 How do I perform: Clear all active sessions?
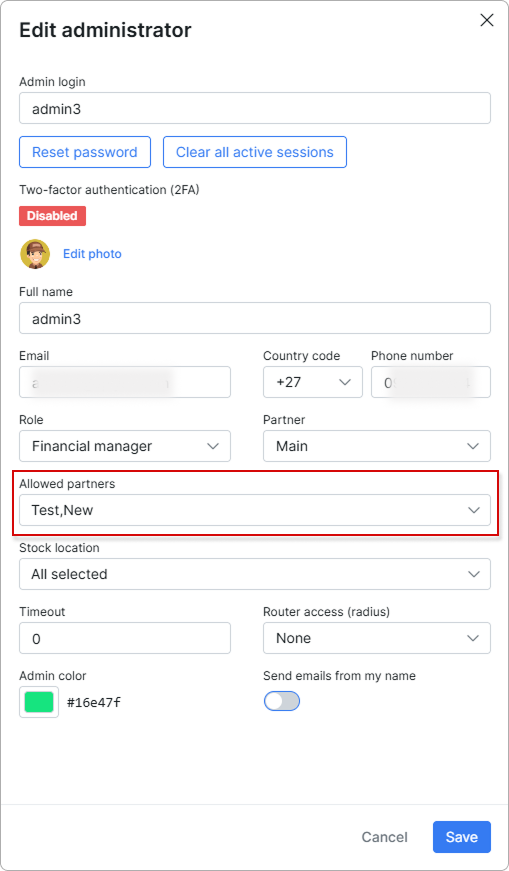click(x=255, y=152)
